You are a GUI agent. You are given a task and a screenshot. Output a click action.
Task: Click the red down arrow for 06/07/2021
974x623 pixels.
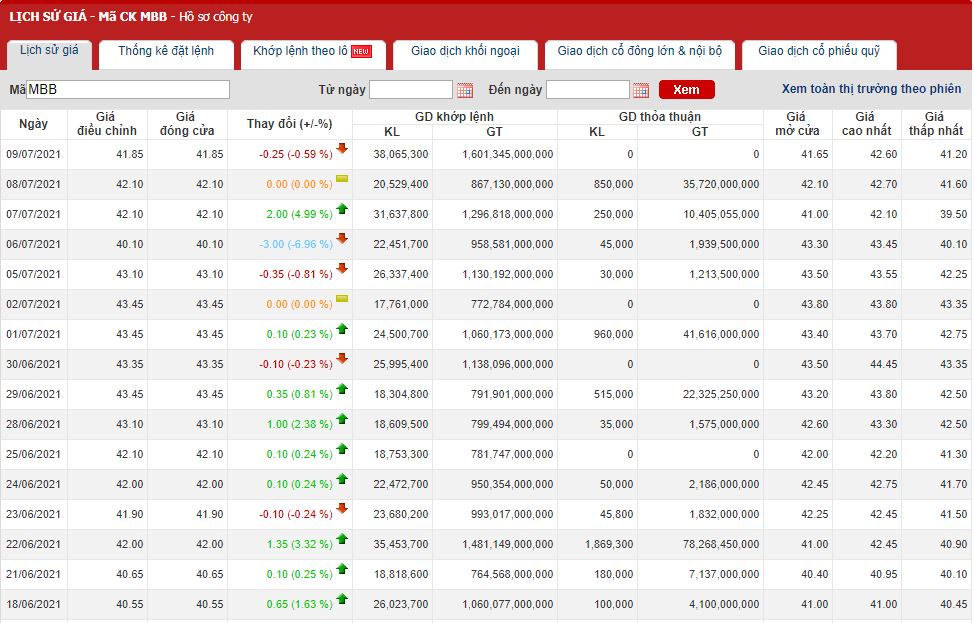coord(342,239)
